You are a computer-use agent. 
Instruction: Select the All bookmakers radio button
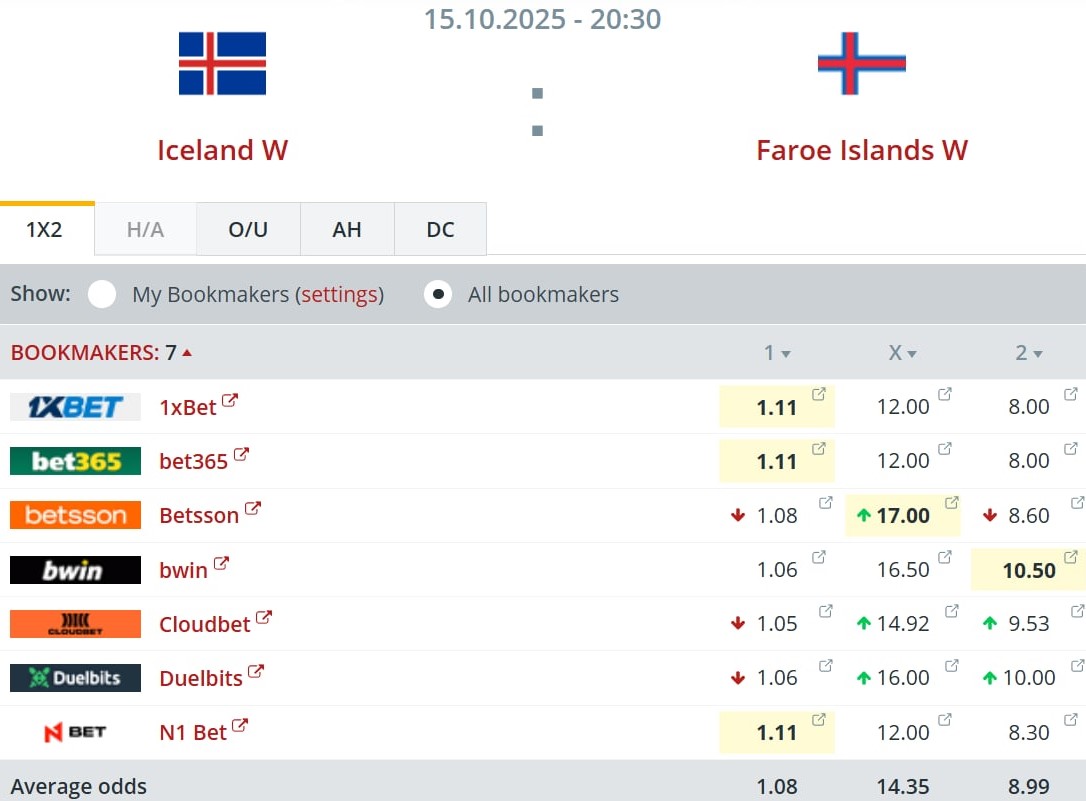click(x=437, y=295)
